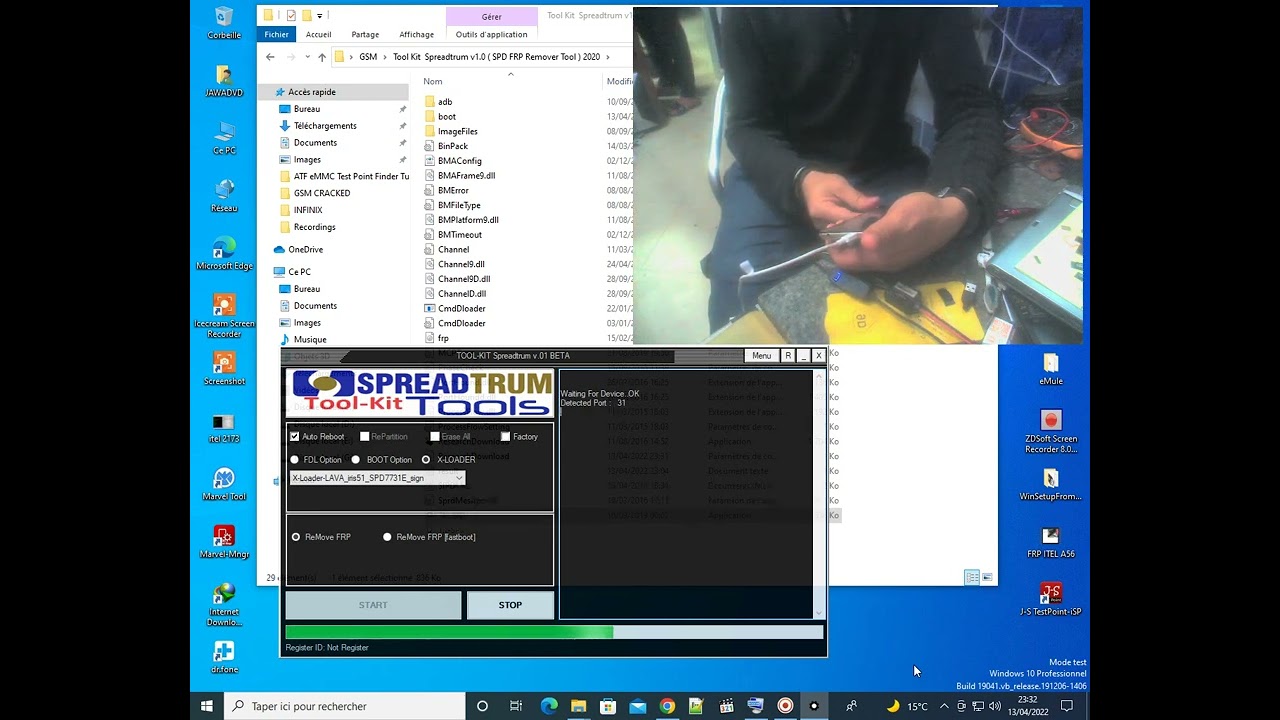Viewport: 1280px width, 720px height.
Task: Open the Corbeille recycle bin desktop icon
Action: tap(224, 22)
